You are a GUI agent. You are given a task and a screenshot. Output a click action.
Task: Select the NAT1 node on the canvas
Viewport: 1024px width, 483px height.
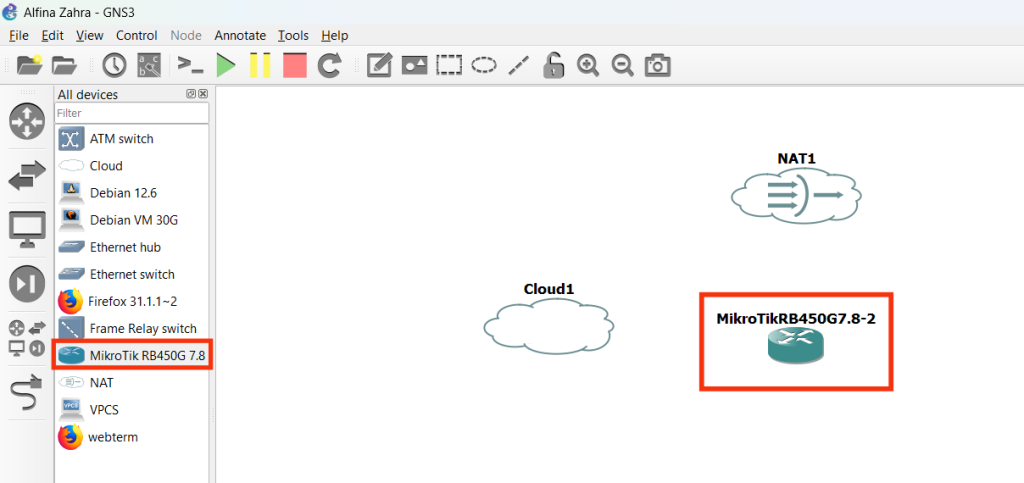pos(796,195)
